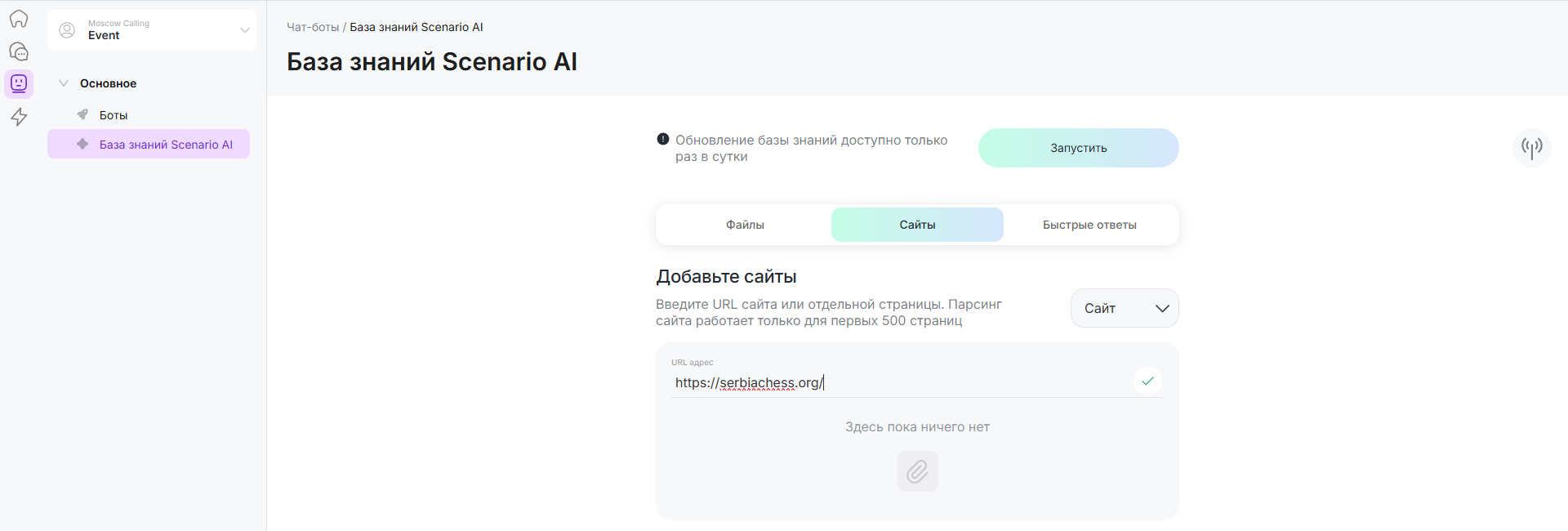
Task: Select База знаний Scenario AI sidebar item
Action: click(166, 145)
